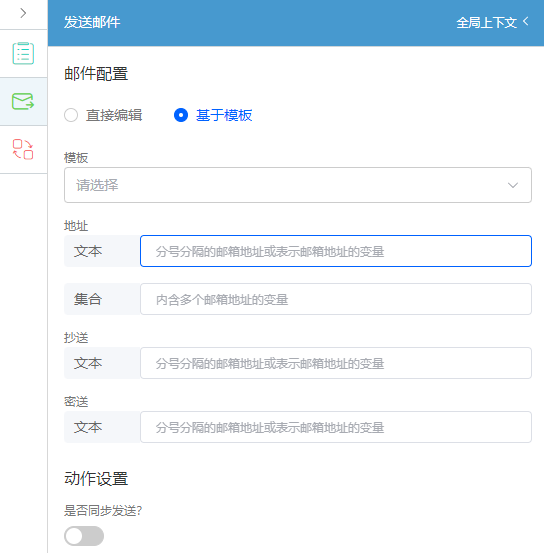Focus the 地址 文本 input field
Viewport: 544px width, 553px height.
pyautogui.click(x=336, y=251)
